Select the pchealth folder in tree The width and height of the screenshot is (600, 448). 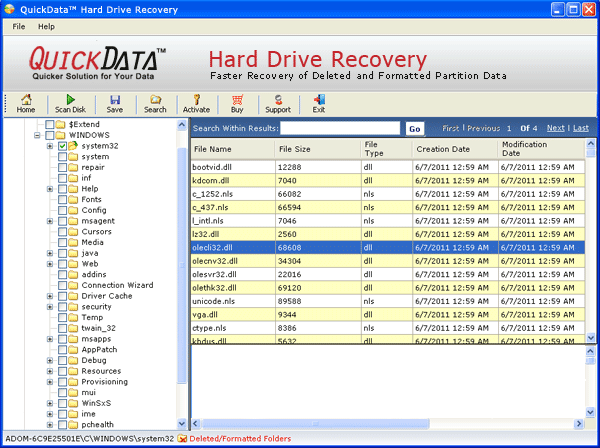pos(98,424)
